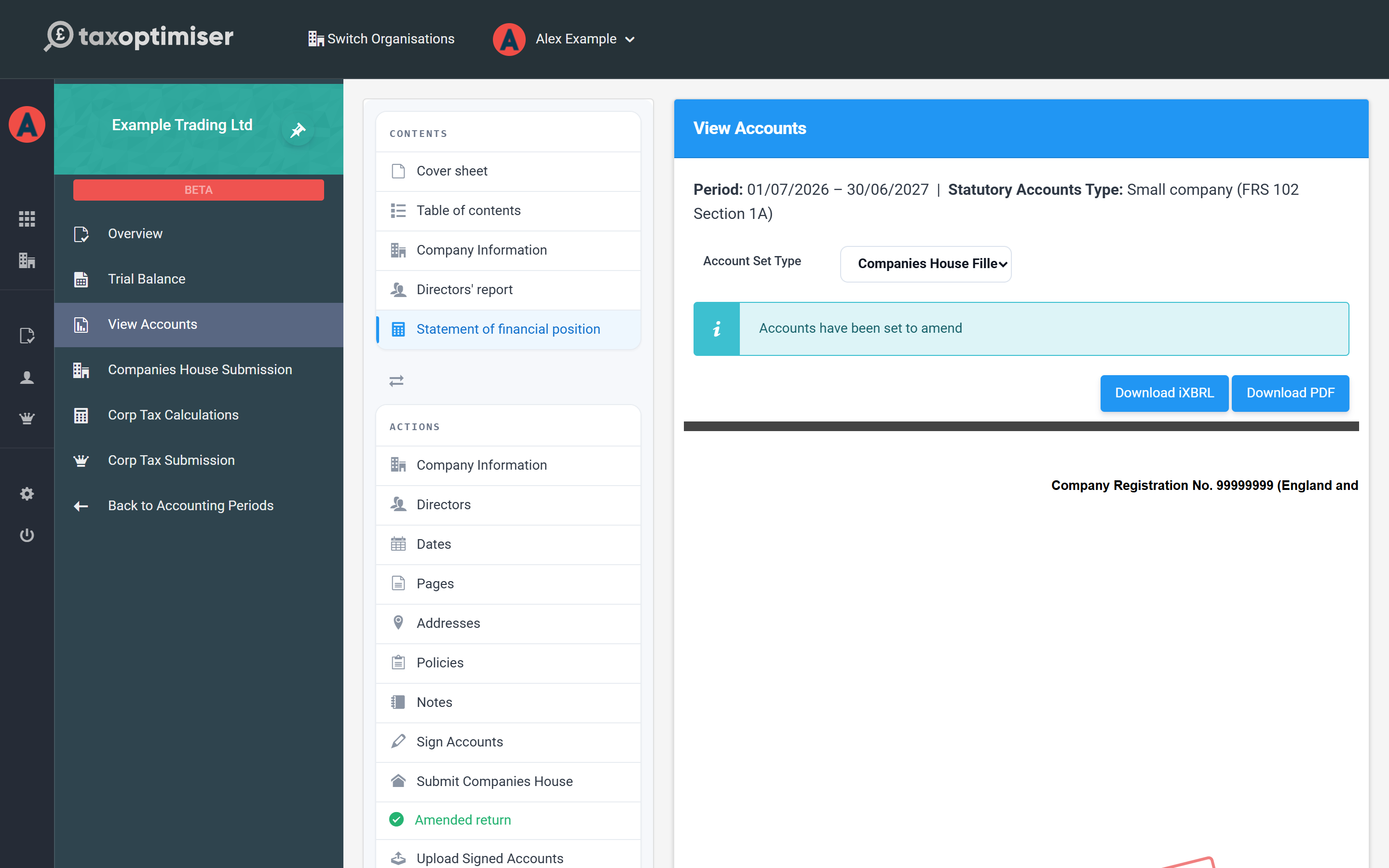Select Statement of financial position
1389x868 pixels.
pos(508,329)
